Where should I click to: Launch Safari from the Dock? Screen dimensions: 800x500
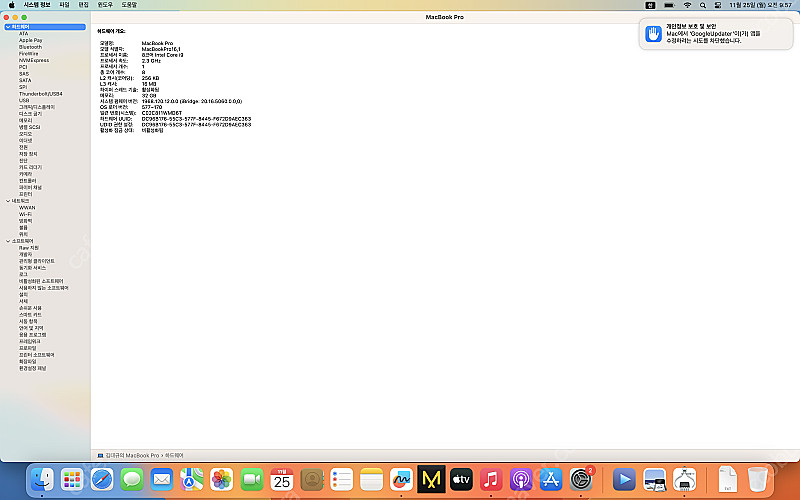102,480
